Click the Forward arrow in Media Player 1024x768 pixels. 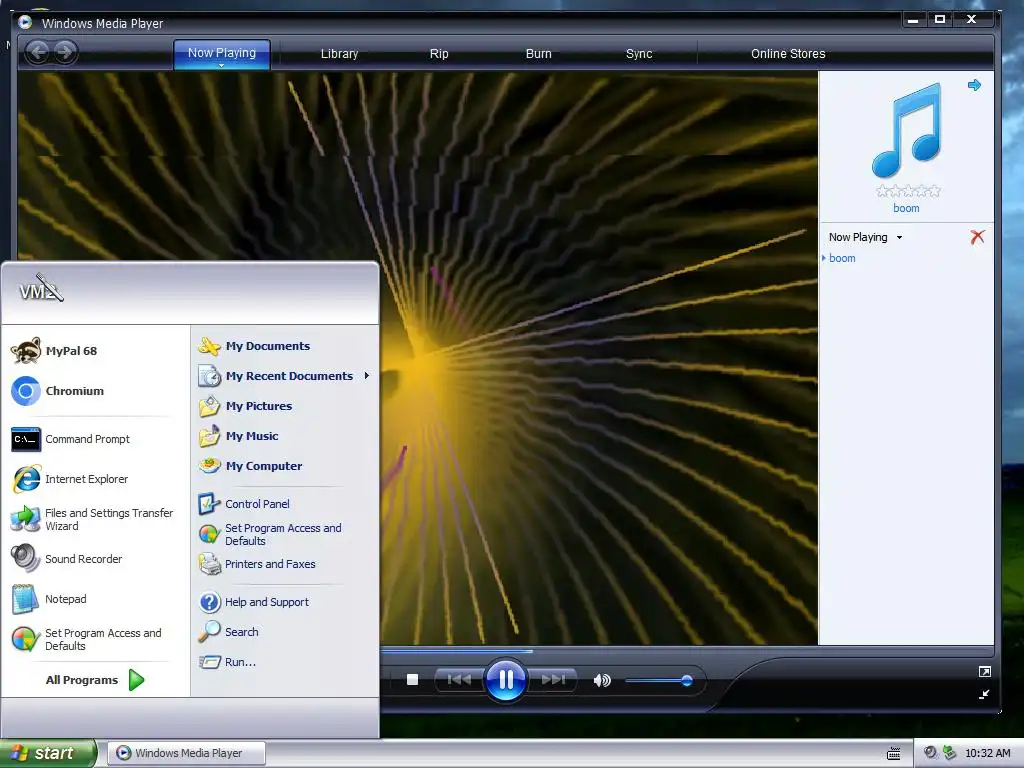[x=65, y=52]
